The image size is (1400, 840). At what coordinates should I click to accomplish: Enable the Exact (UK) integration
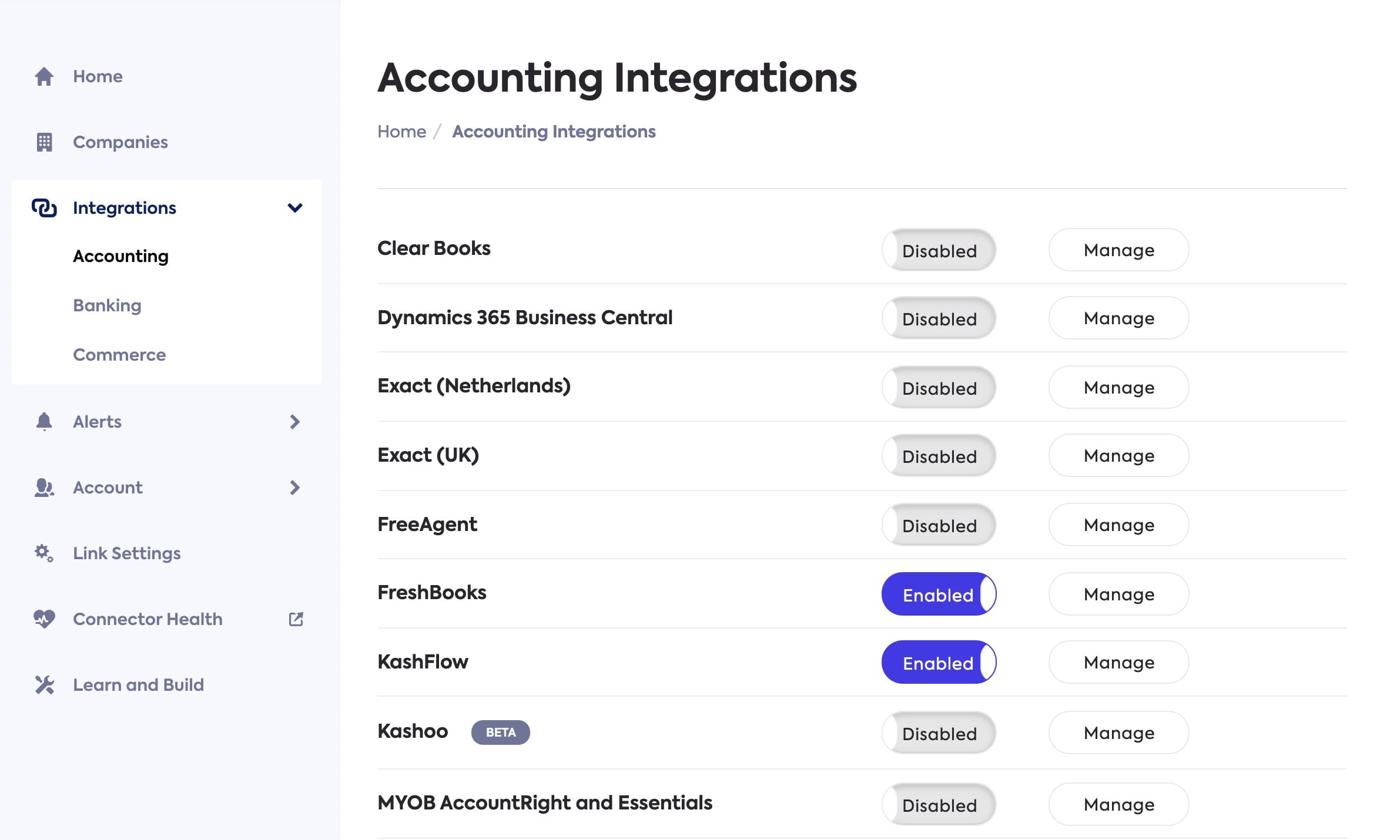pos(939,456)
